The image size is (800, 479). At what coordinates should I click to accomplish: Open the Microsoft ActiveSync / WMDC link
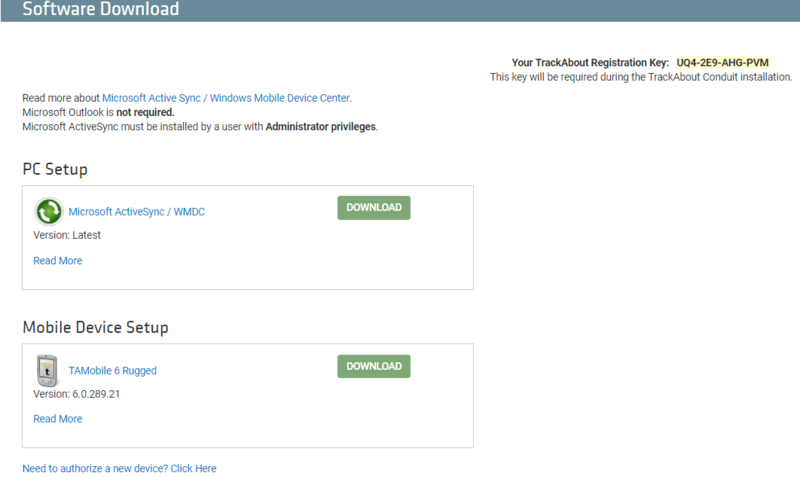tap(137, 212)
